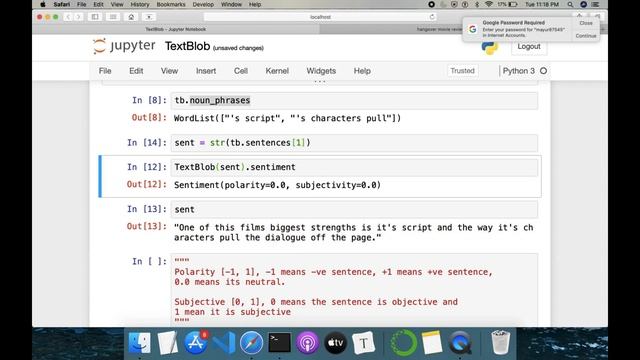Screen dimensions: 640x360
Task: Open Podcasts from the Dock
Action: pyautogui.click(x=307, y=342)
